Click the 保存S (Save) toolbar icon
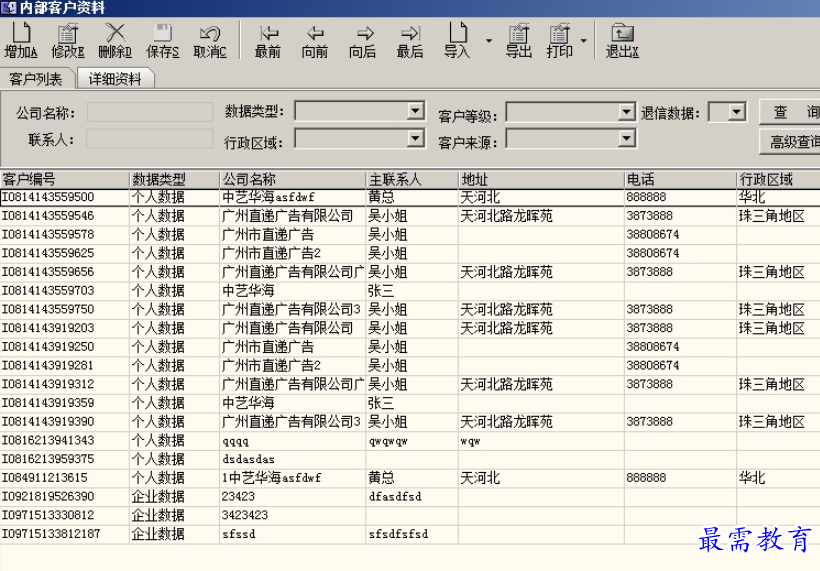 point(163,40)
